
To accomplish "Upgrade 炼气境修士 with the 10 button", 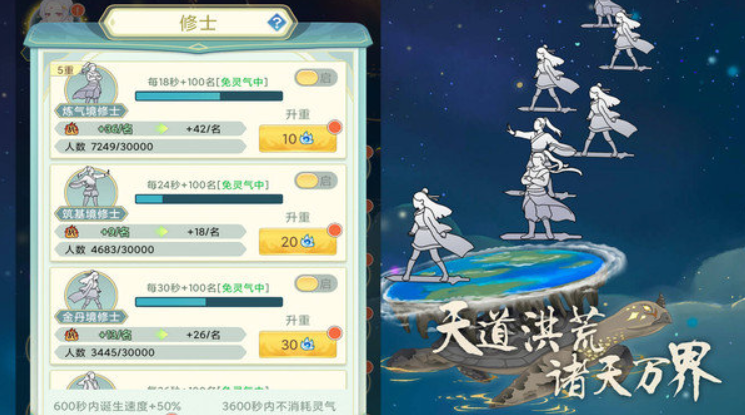I will pyautogui.click(x=298, y=139).
